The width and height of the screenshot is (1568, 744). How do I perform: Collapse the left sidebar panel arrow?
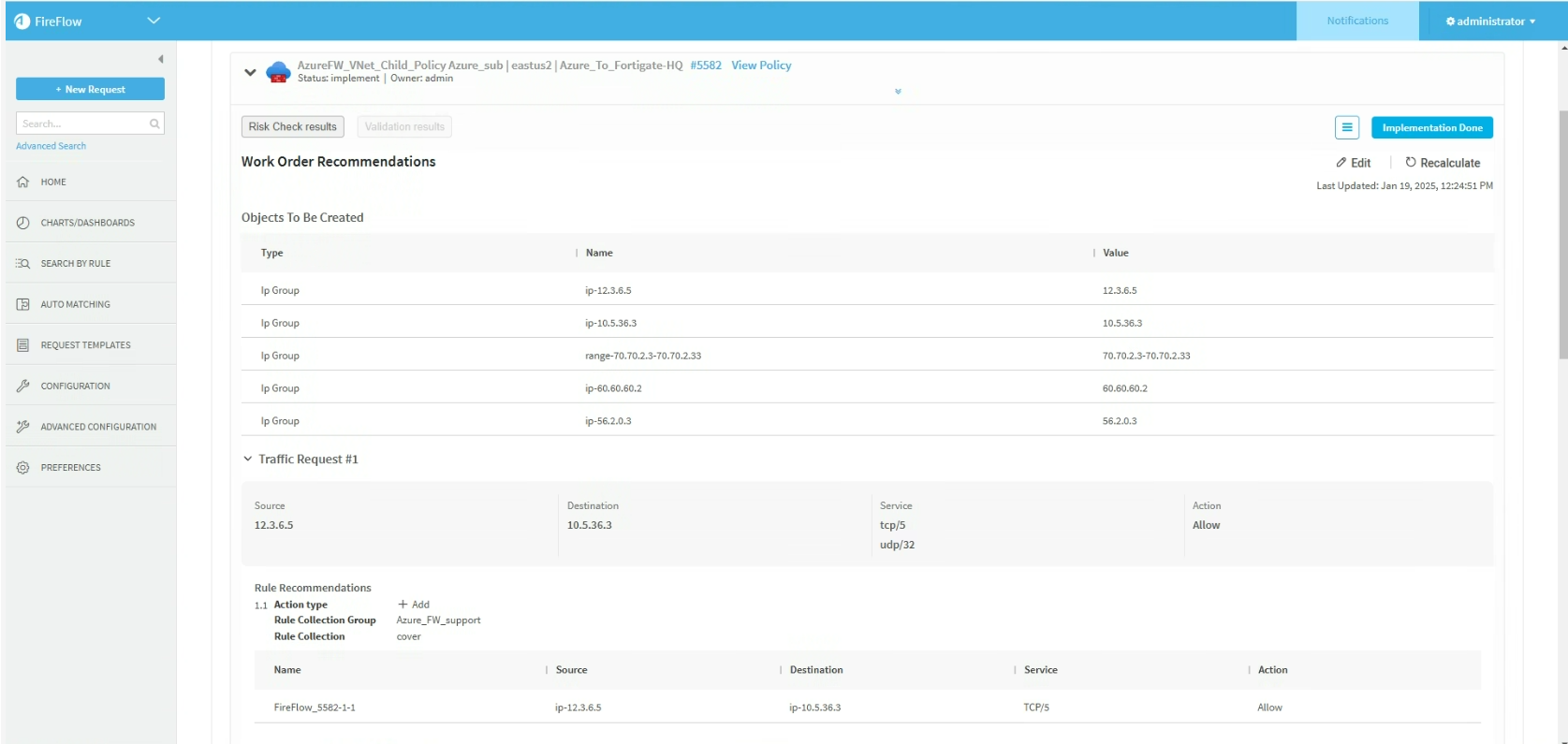160,59
